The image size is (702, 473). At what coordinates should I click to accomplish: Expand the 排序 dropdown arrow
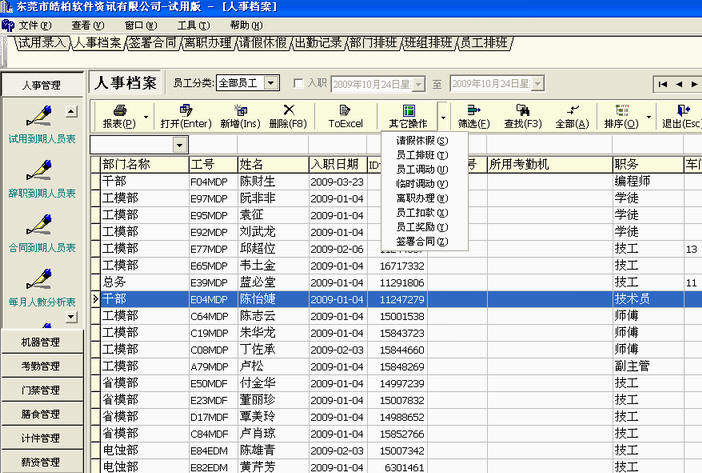click(x=649, y=117)
